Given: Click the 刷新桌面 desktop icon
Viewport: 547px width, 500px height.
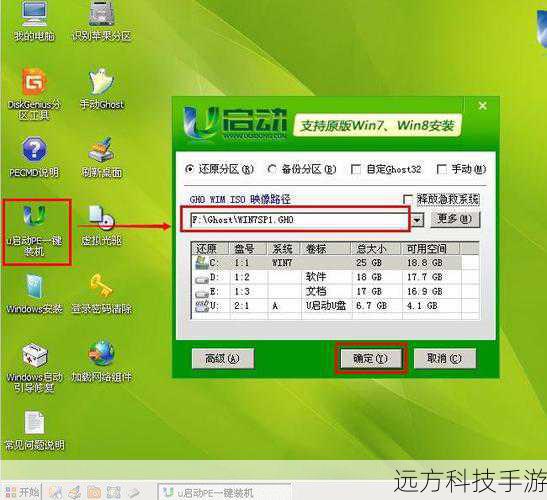Looking at the screenshot, I should pos(102,157).
